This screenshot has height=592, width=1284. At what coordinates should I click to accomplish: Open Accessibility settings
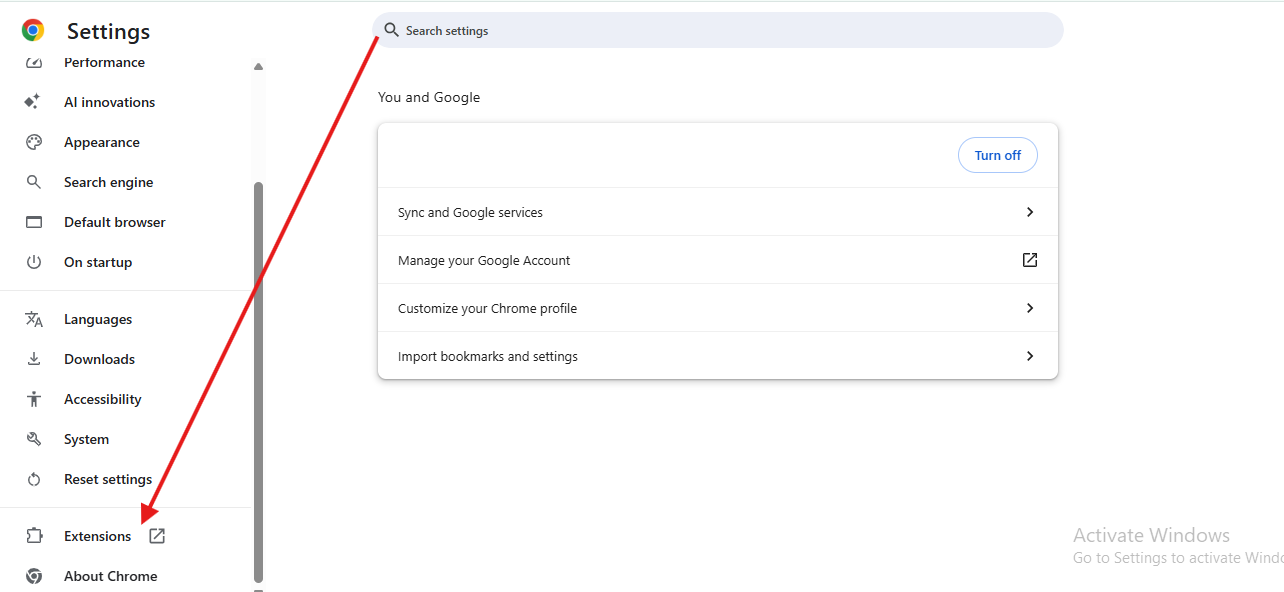click(x=103, y=399)
